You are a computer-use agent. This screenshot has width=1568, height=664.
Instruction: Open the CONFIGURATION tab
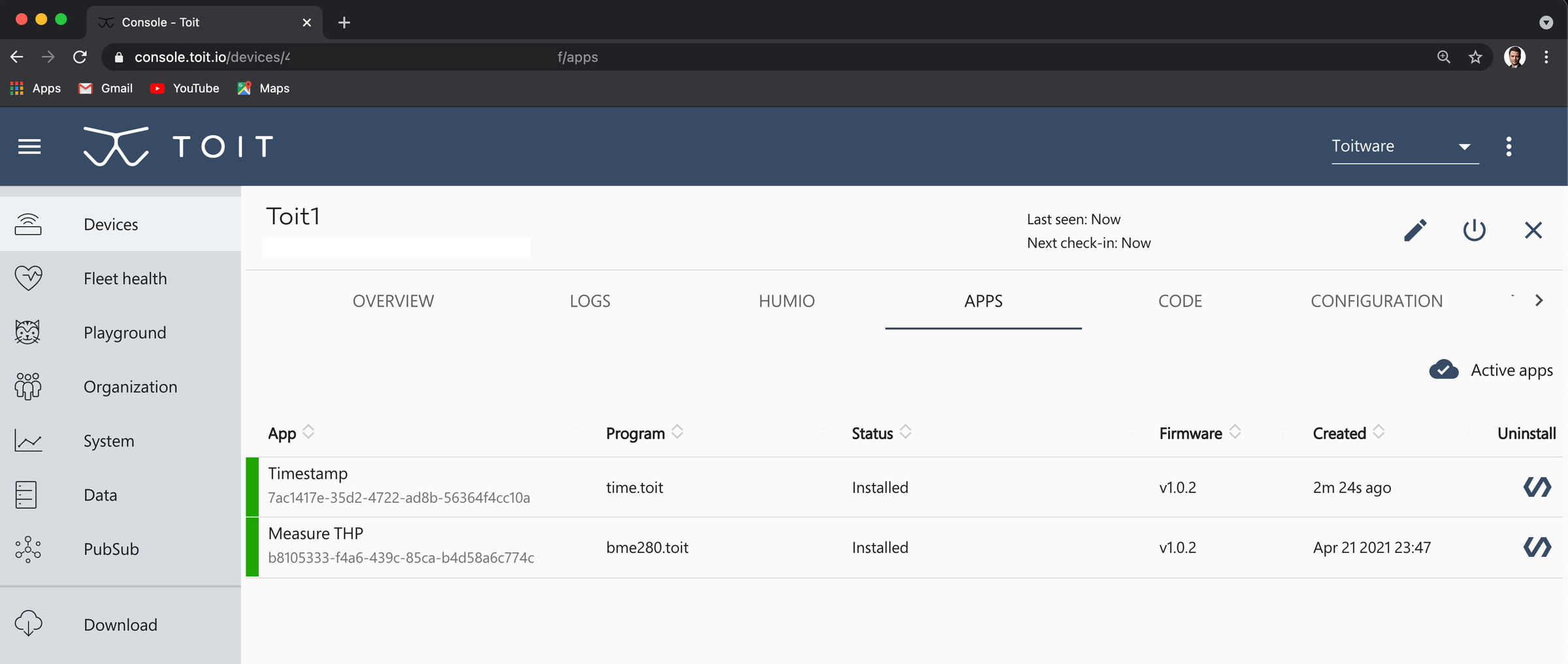pos(1377,301)
